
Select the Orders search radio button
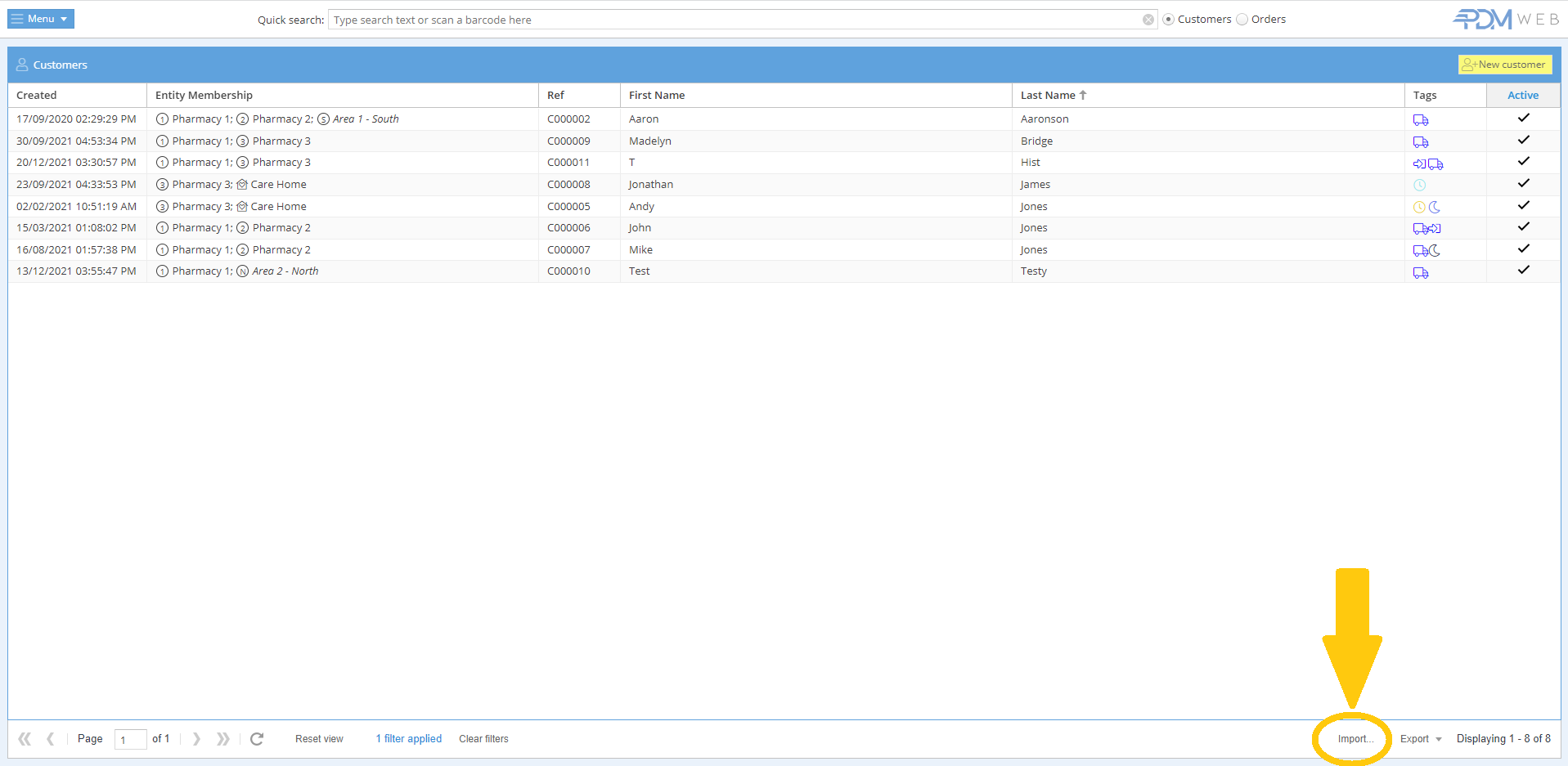click(x=1242, y=20)
